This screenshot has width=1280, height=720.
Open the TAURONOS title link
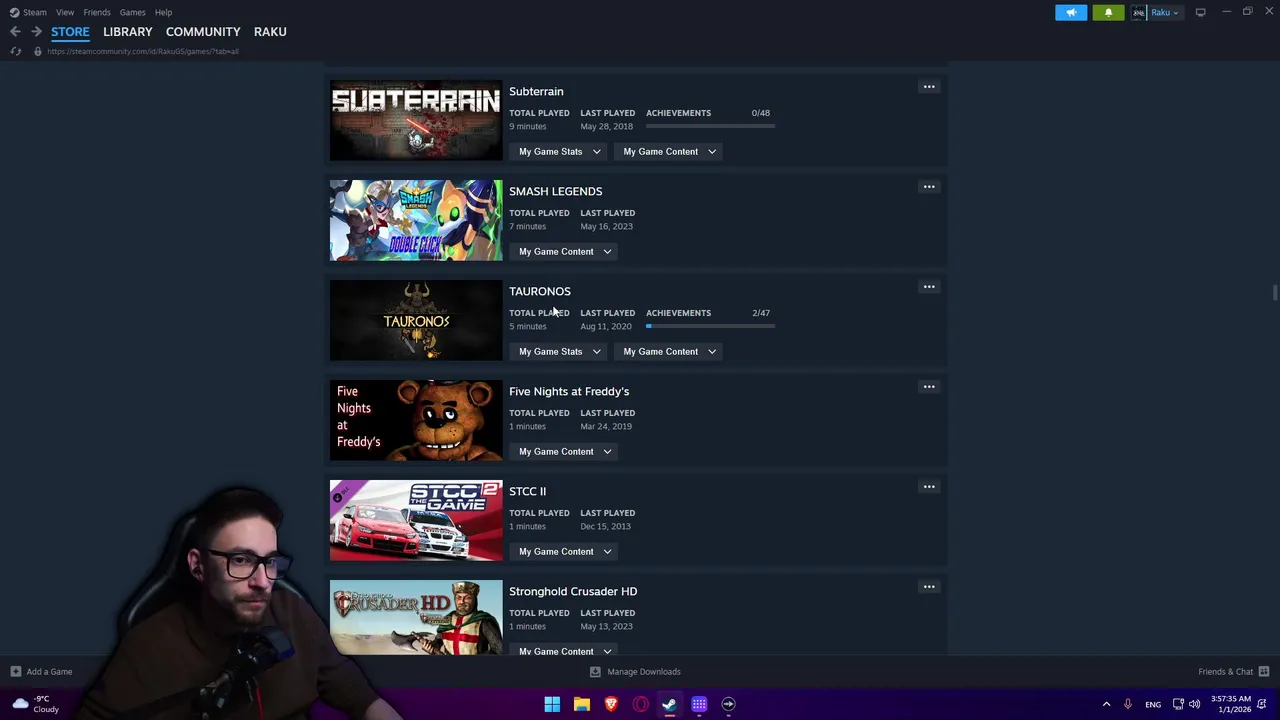[x=540, y=291]
